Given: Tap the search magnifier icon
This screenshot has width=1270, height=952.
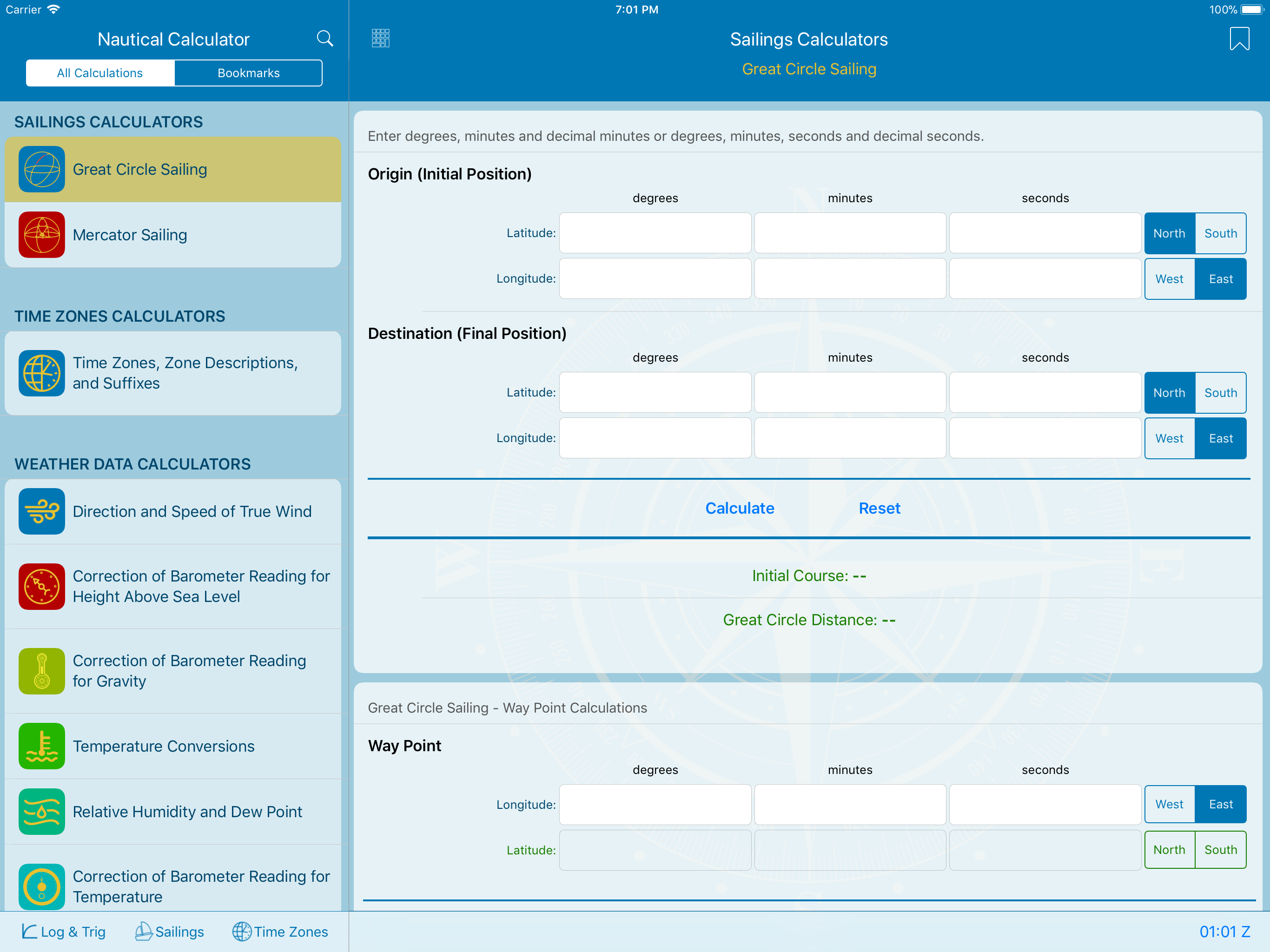Looking at the screenshot, I should (324, 39).
